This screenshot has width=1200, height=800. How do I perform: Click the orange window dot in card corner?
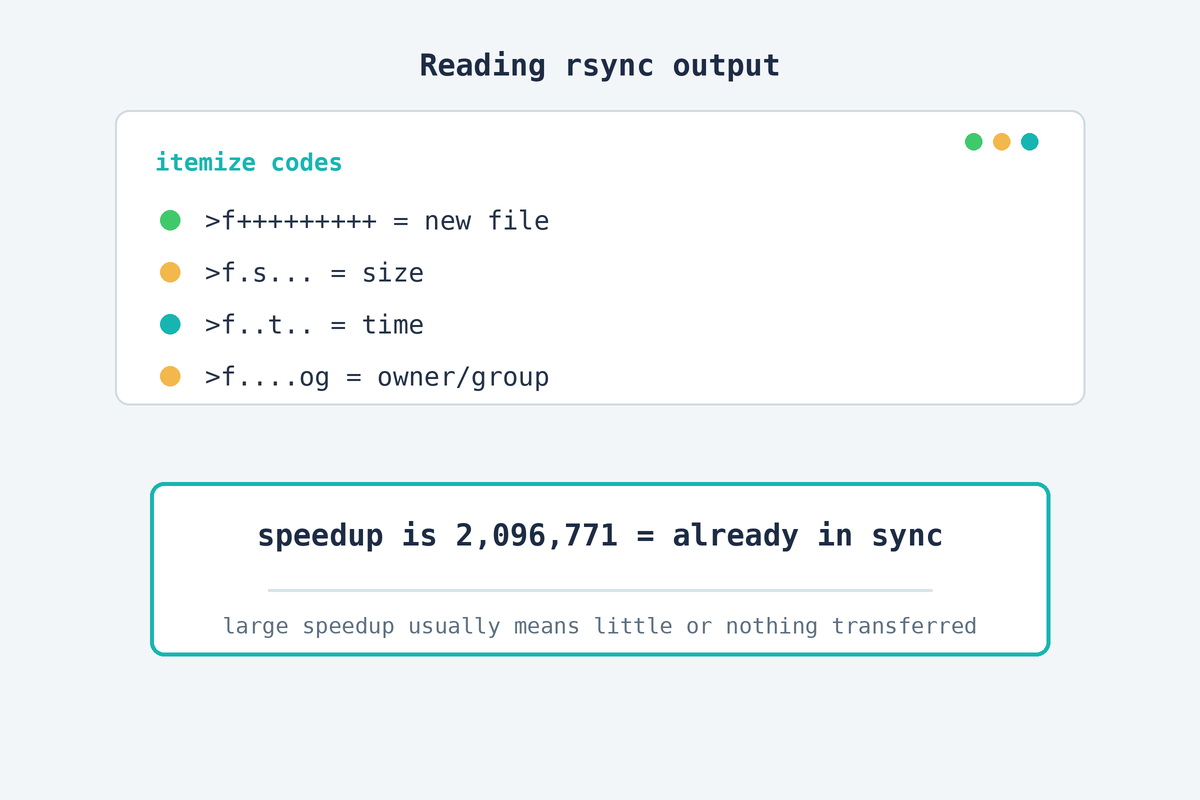coord(1001,142)
